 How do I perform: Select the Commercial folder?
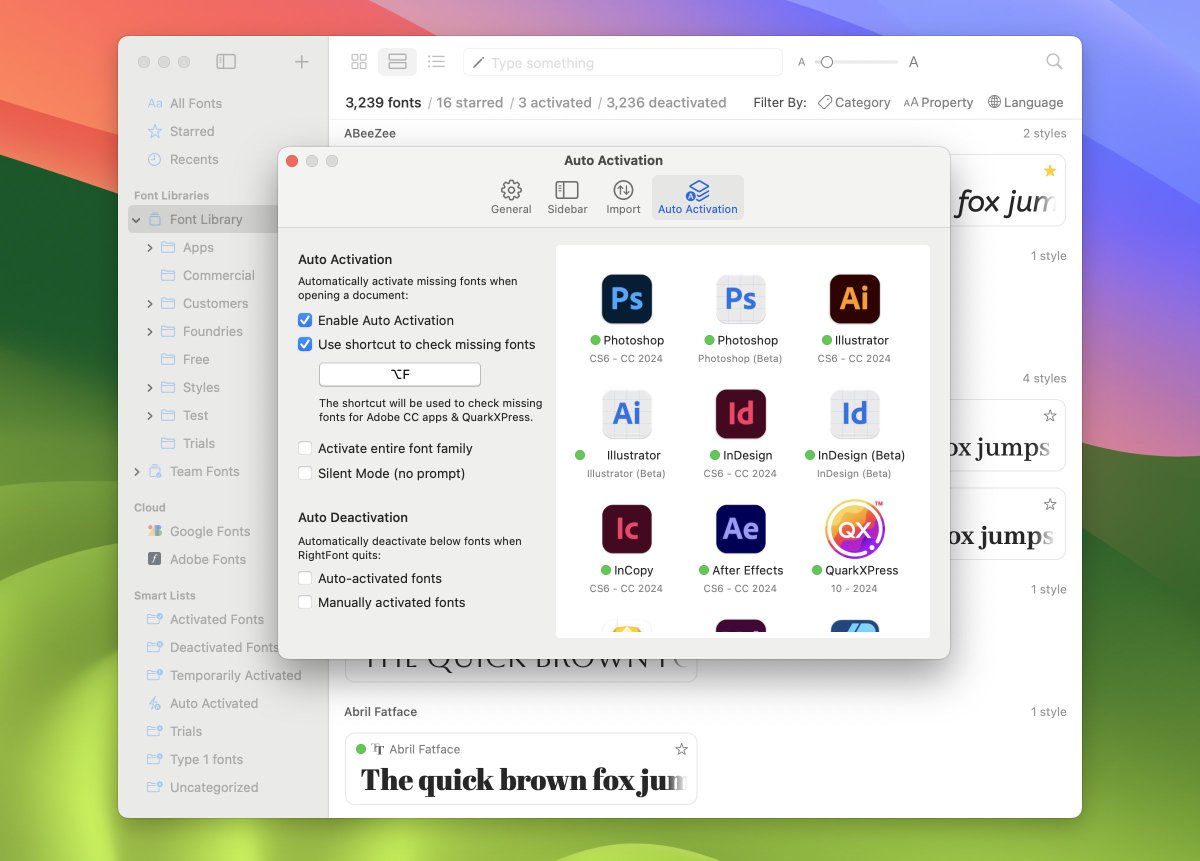pyautogui.click(x=218, y=275)
